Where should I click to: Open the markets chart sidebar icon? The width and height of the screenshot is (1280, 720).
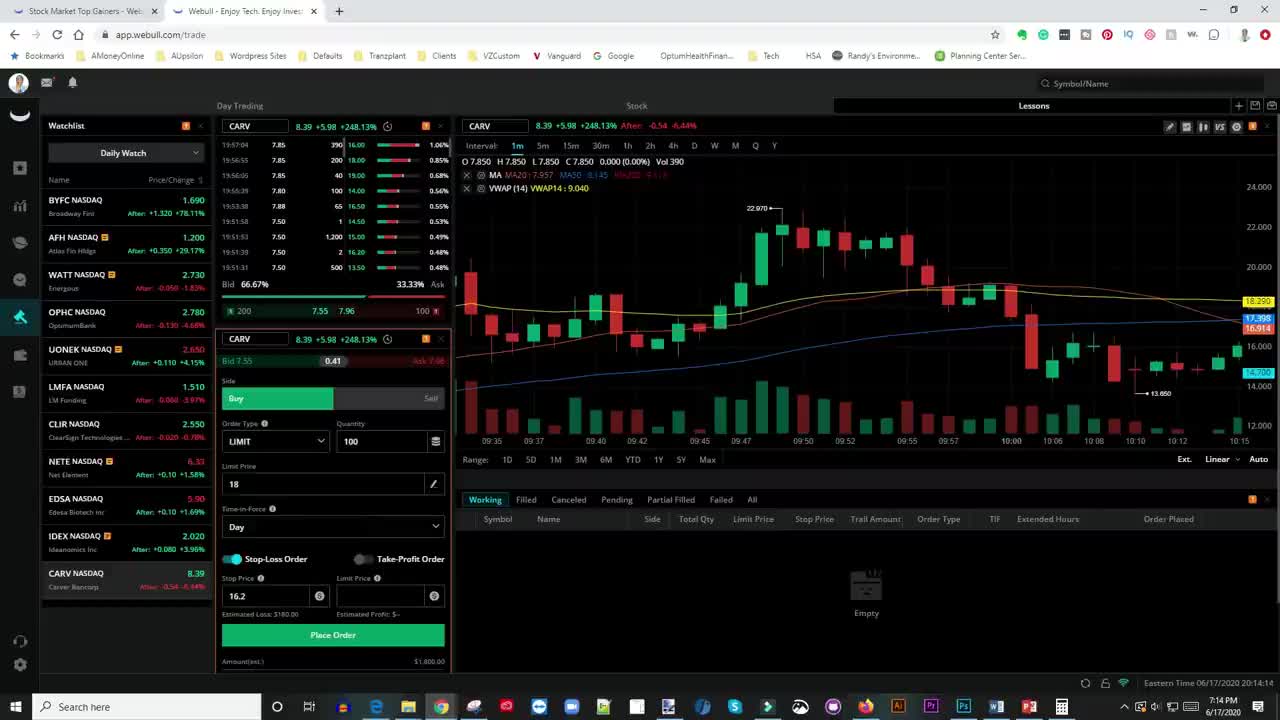pos(19,205)
